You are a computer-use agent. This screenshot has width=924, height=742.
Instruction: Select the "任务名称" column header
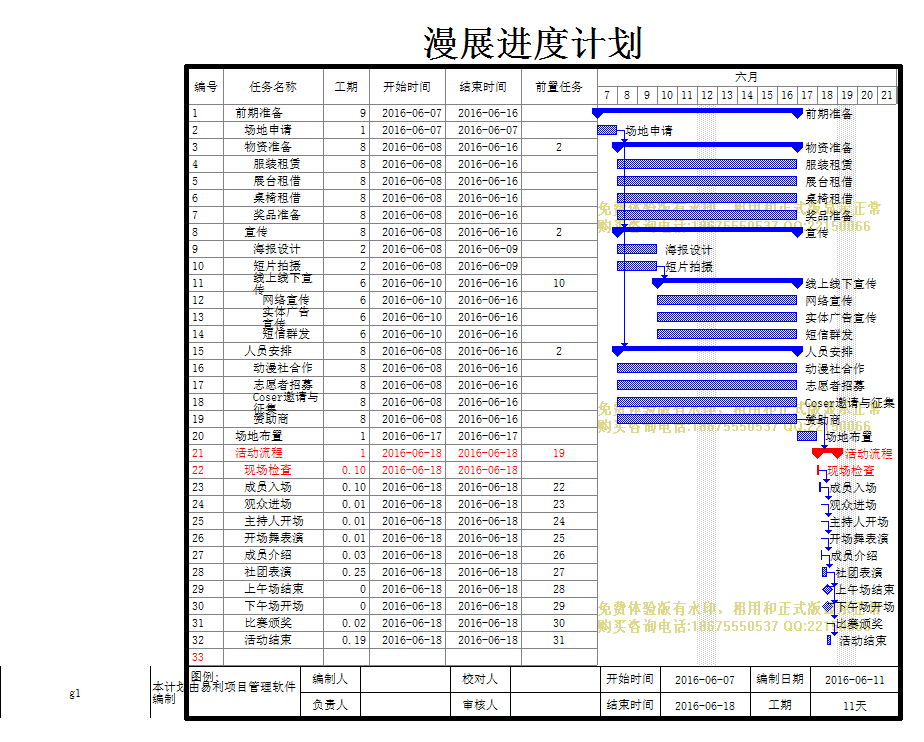coord(273,87)
